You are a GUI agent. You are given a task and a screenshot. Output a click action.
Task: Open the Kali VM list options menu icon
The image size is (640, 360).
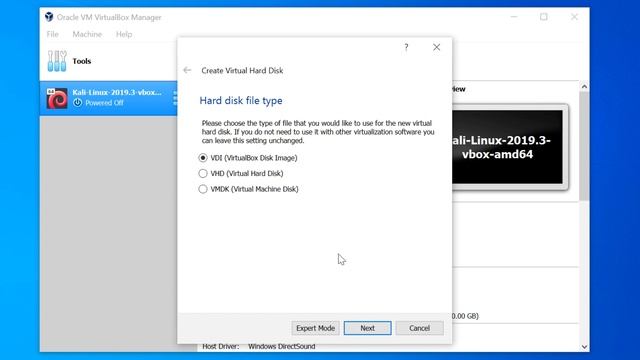point(175,98)
